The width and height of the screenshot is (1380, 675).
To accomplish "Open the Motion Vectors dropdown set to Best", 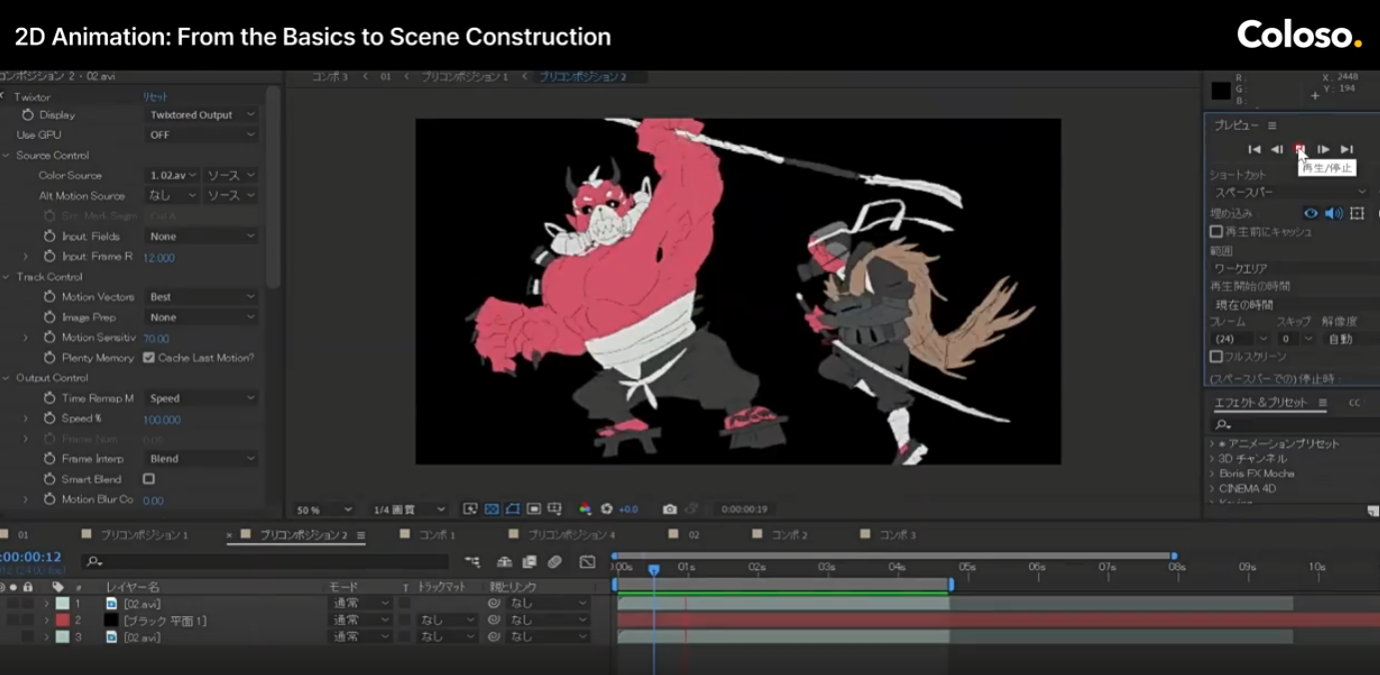I will [x=202, y=297].
